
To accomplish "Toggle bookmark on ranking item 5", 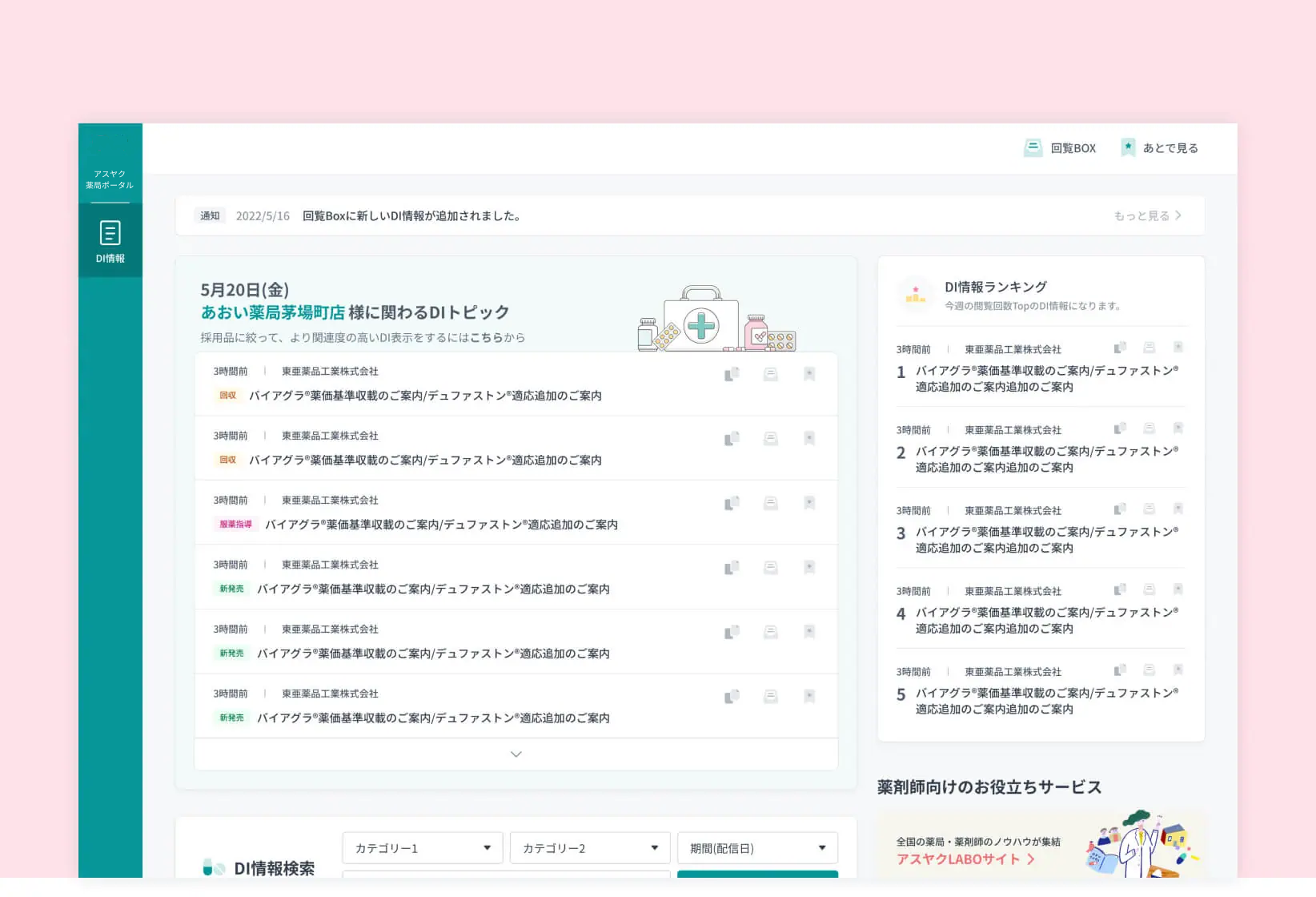I will coord(1178,670).
